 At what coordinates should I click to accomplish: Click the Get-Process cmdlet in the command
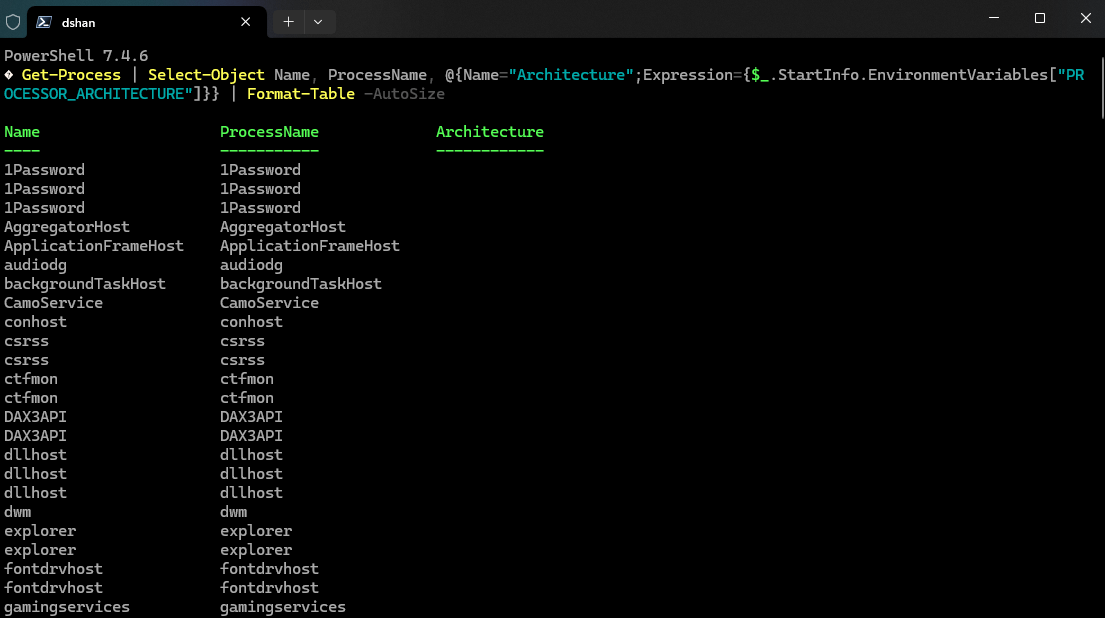[70, 75]
